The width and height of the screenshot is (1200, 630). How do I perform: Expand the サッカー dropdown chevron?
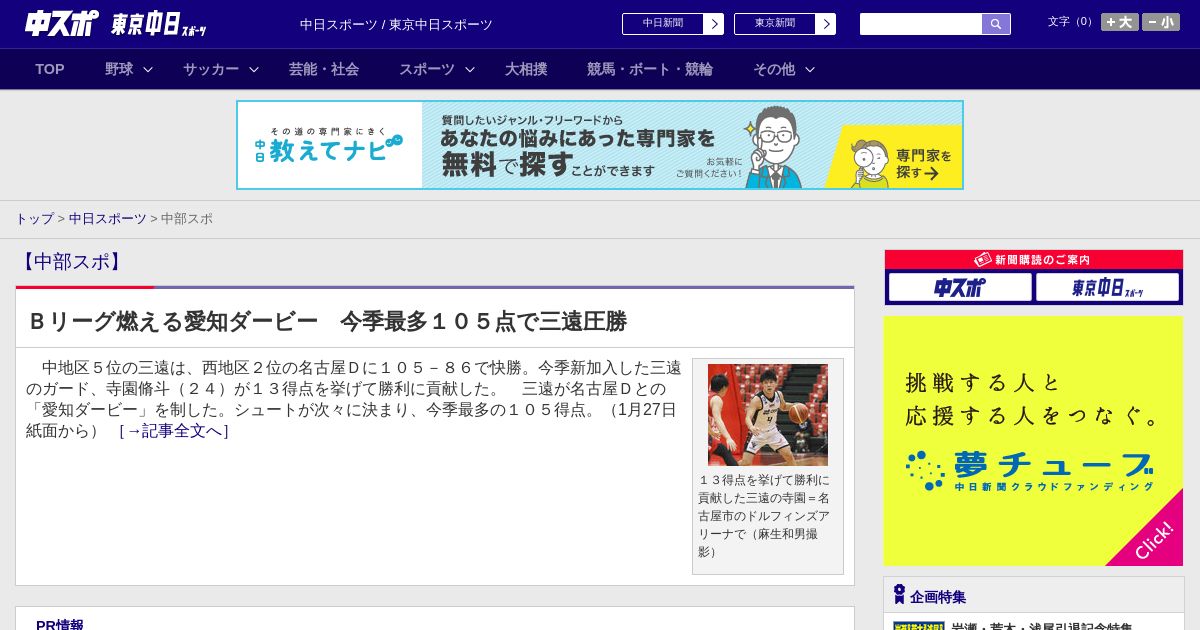click(x=254, y=70)
